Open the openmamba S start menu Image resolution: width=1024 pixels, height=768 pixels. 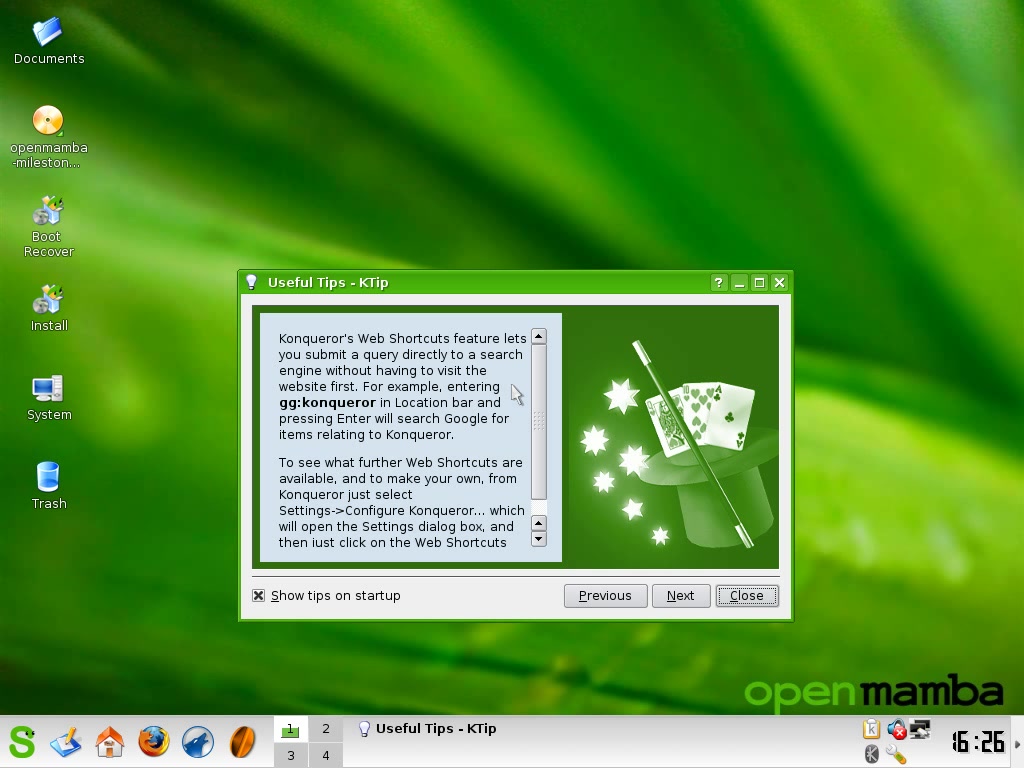tap(22, 742)
